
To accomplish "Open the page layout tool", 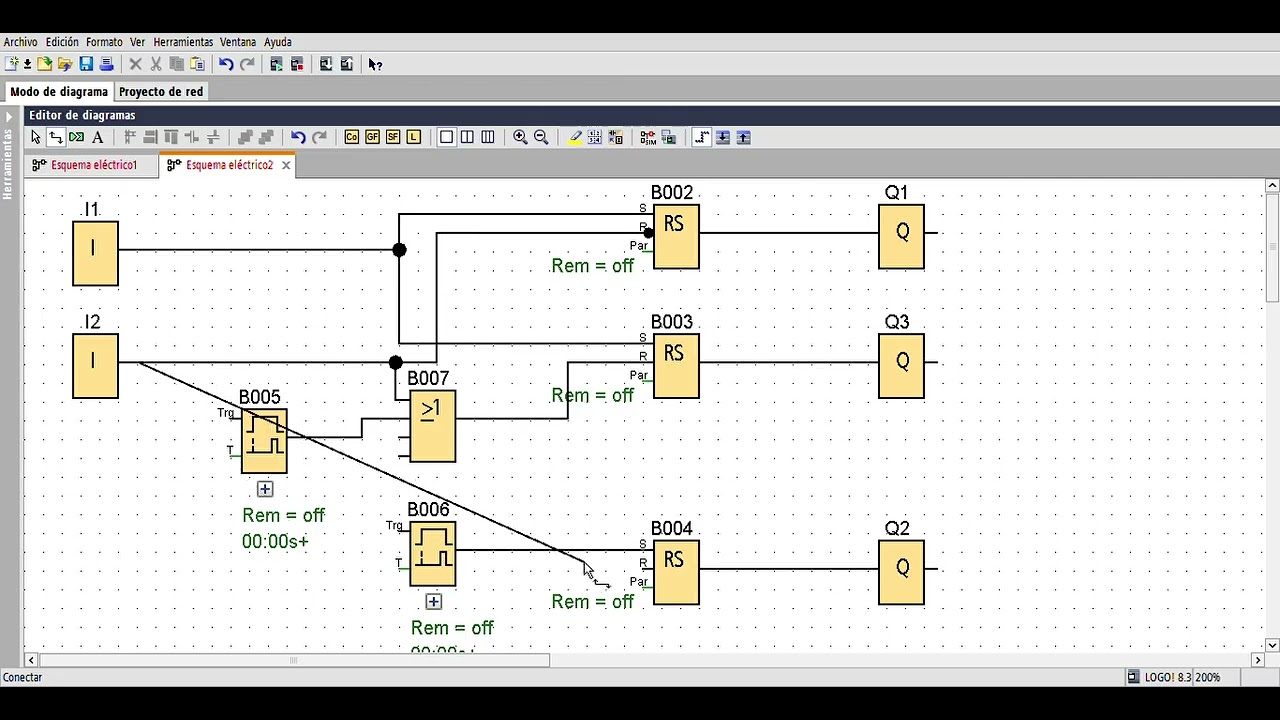I will [595, 137].
